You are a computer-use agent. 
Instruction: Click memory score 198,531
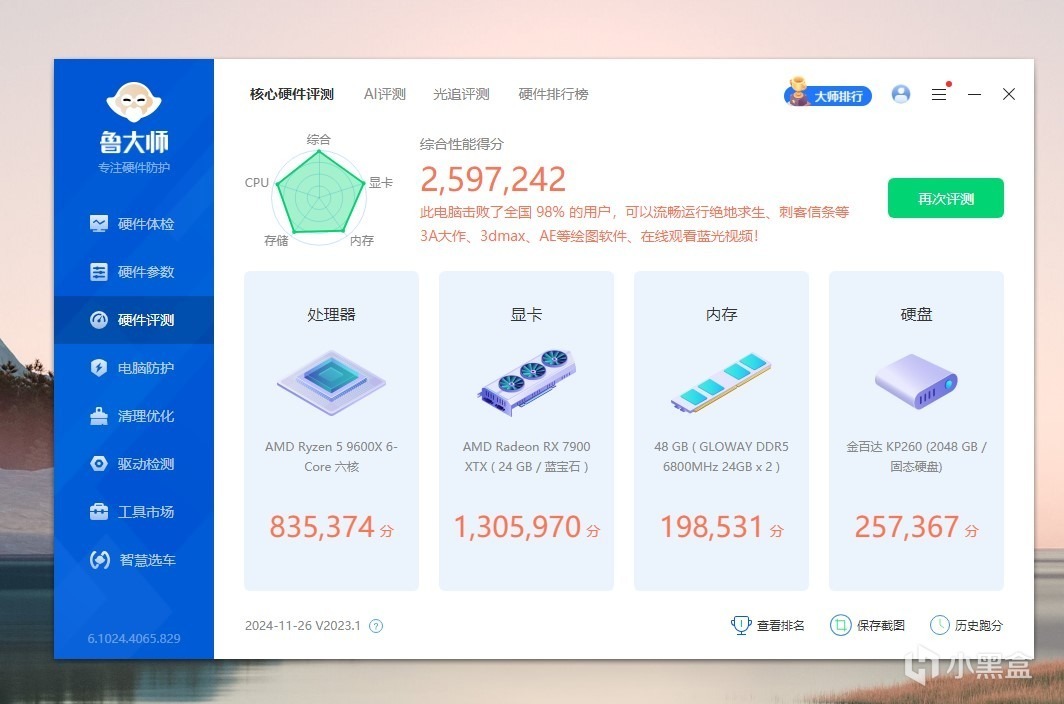tap(721, 527)
